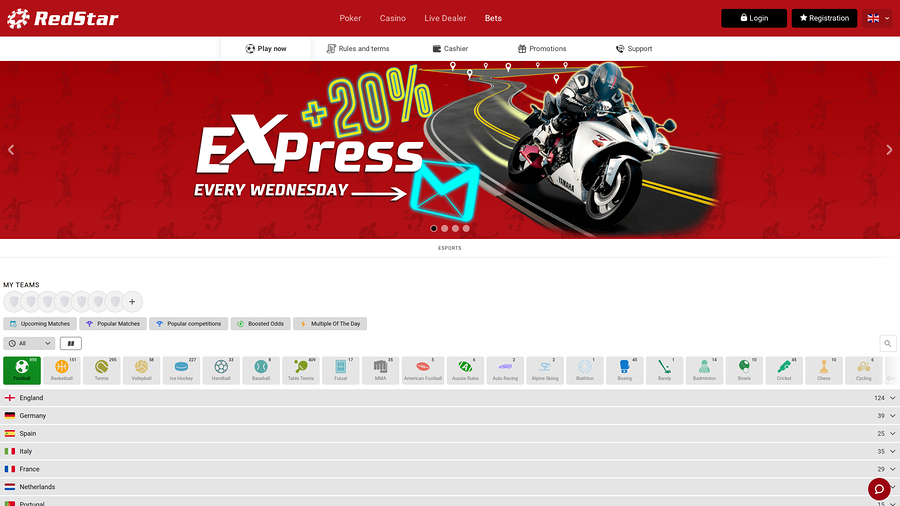Select the Badminton sport icon

click(x=705, y=370)
